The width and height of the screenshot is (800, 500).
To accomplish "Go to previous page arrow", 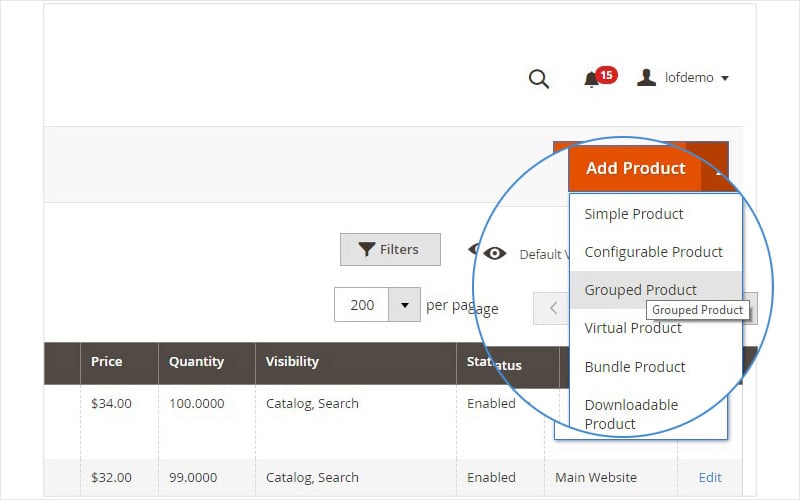I will pos(553,308).
